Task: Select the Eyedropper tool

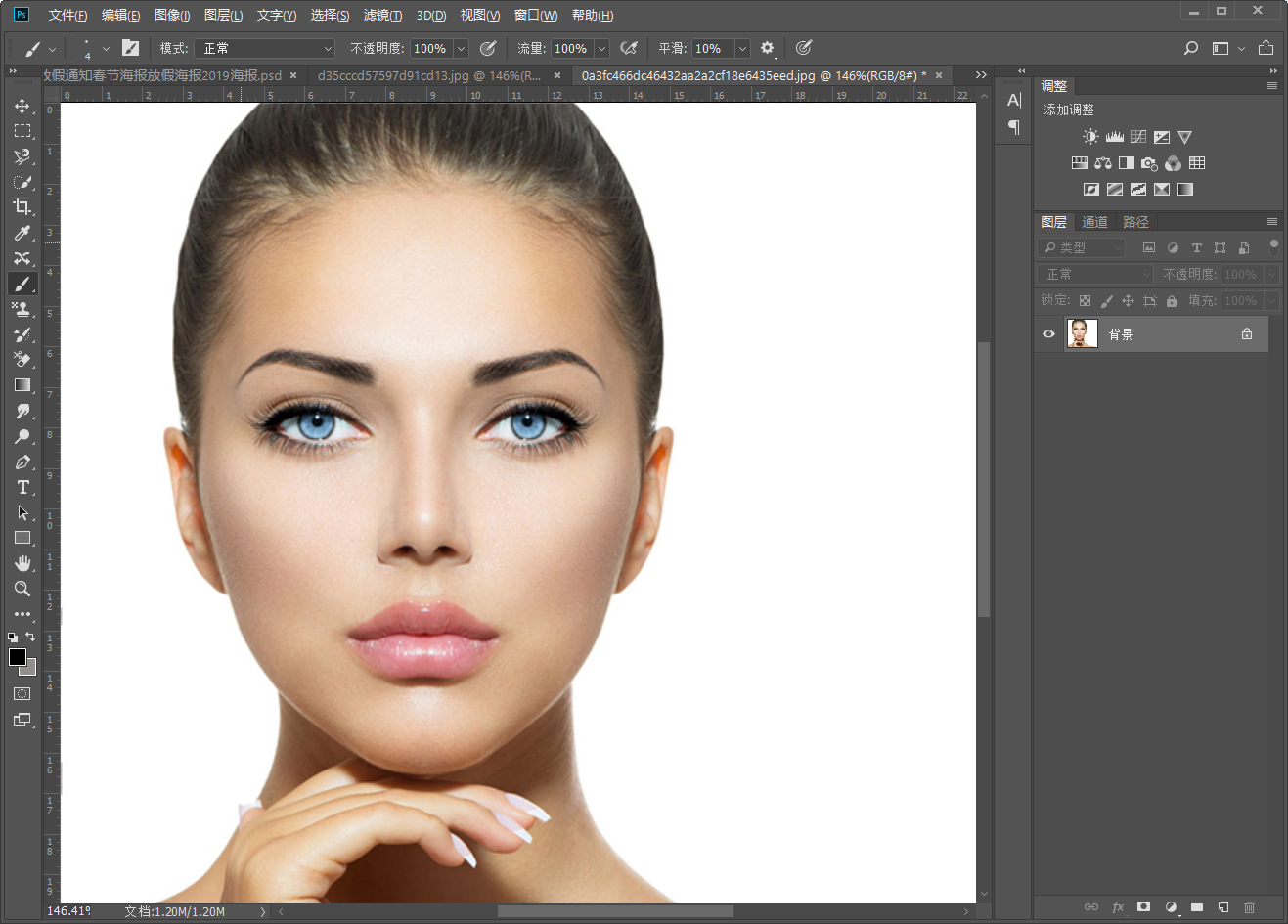Action: click(22, 233)
